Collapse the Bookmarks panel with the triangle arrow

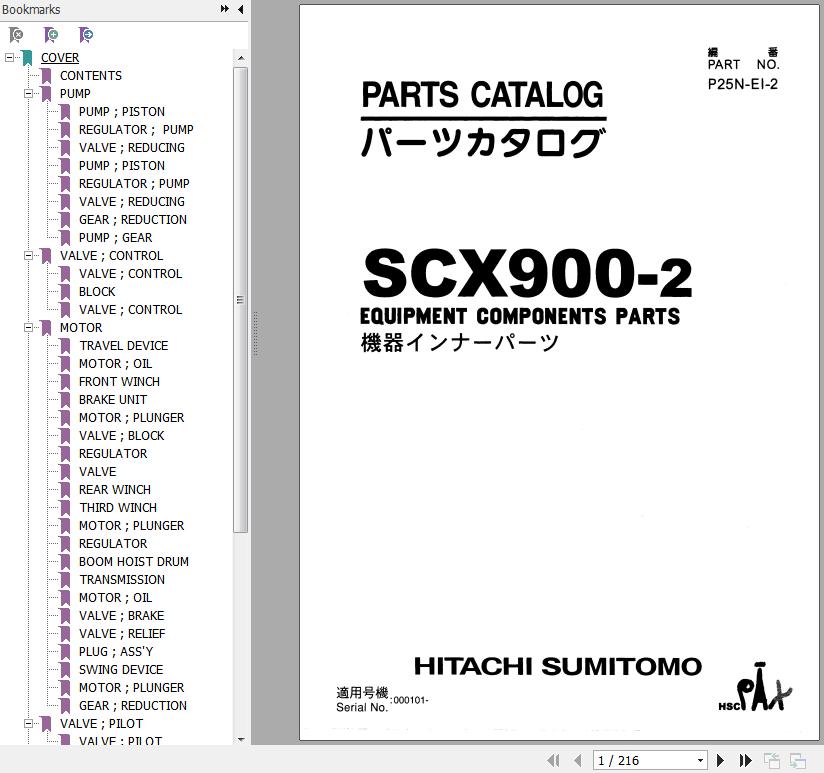(x=241, y=9)
